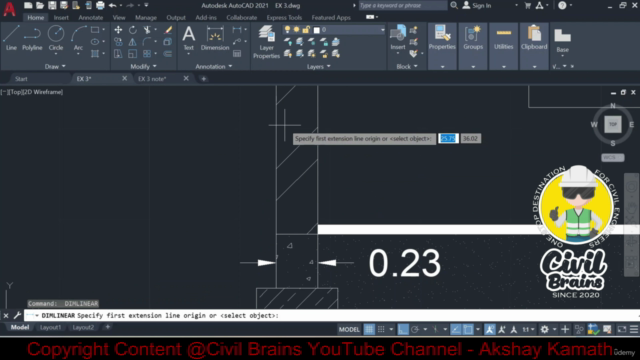
Task: Click the Plot (print) icon in quick access toolbar
Action: coord(100,5)
